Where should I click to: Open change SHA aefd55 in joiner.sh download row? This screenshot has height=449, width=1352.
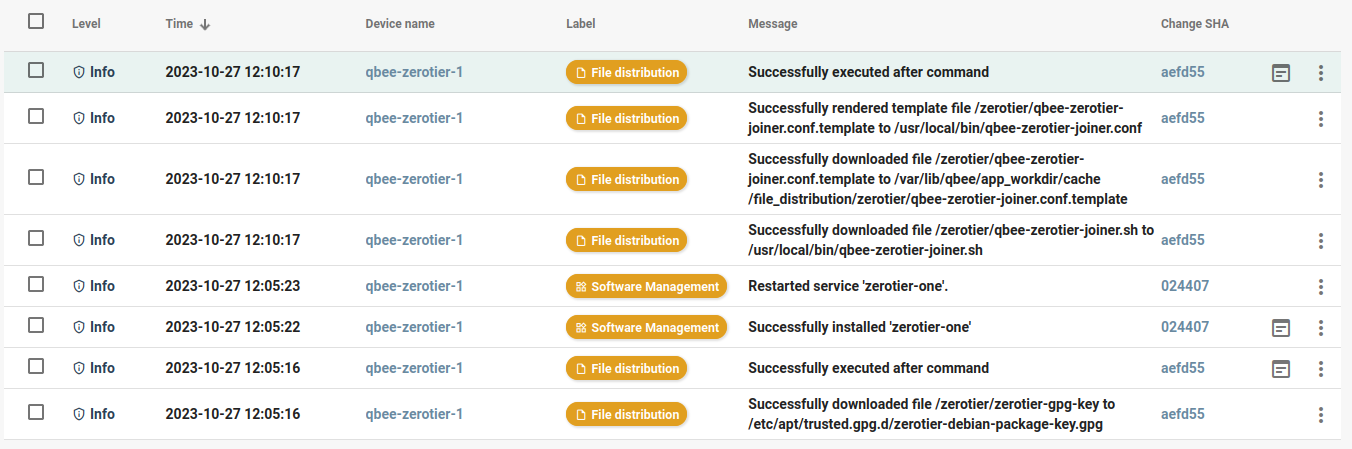pos(1183,240)
